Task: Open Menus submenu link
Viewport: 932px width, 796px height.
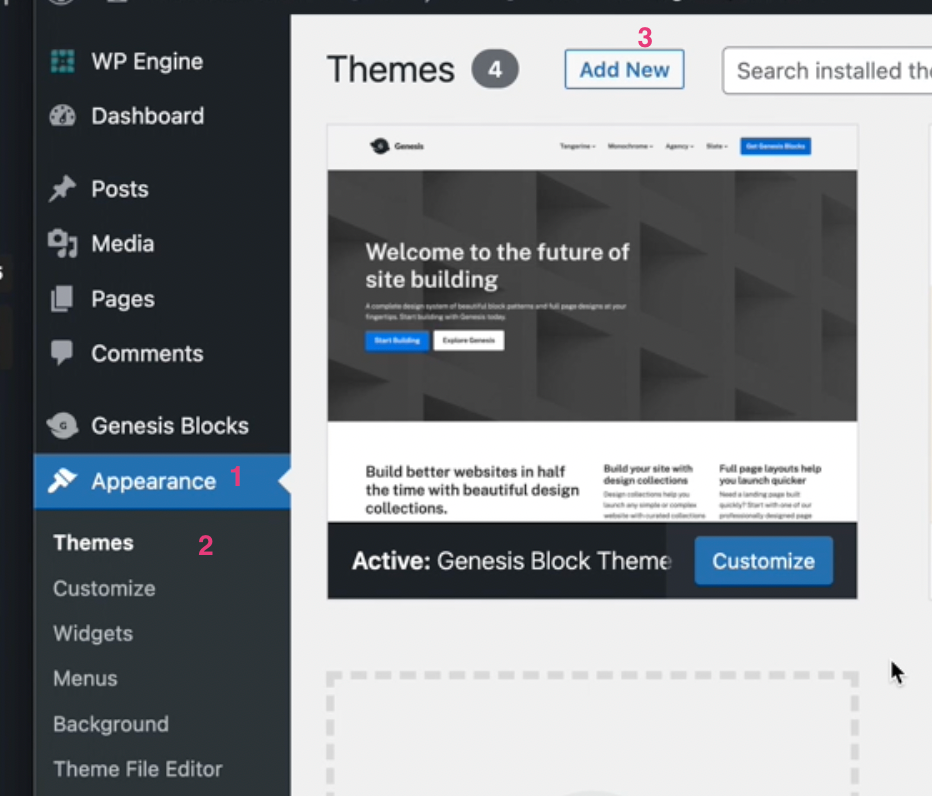Action: pos(85,678)
